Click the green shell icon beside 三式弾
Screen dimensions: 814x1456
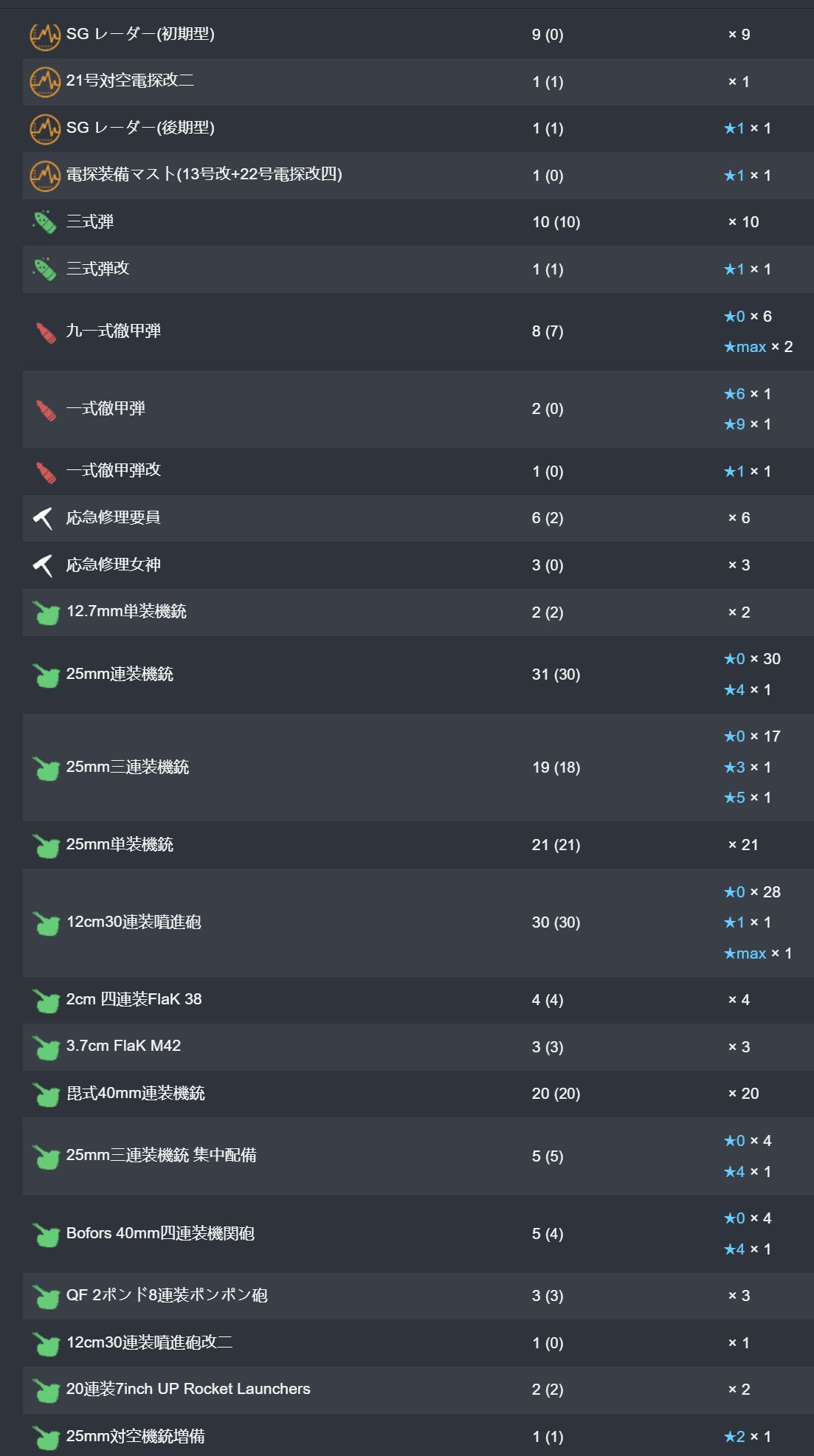[x=45, y=222]
